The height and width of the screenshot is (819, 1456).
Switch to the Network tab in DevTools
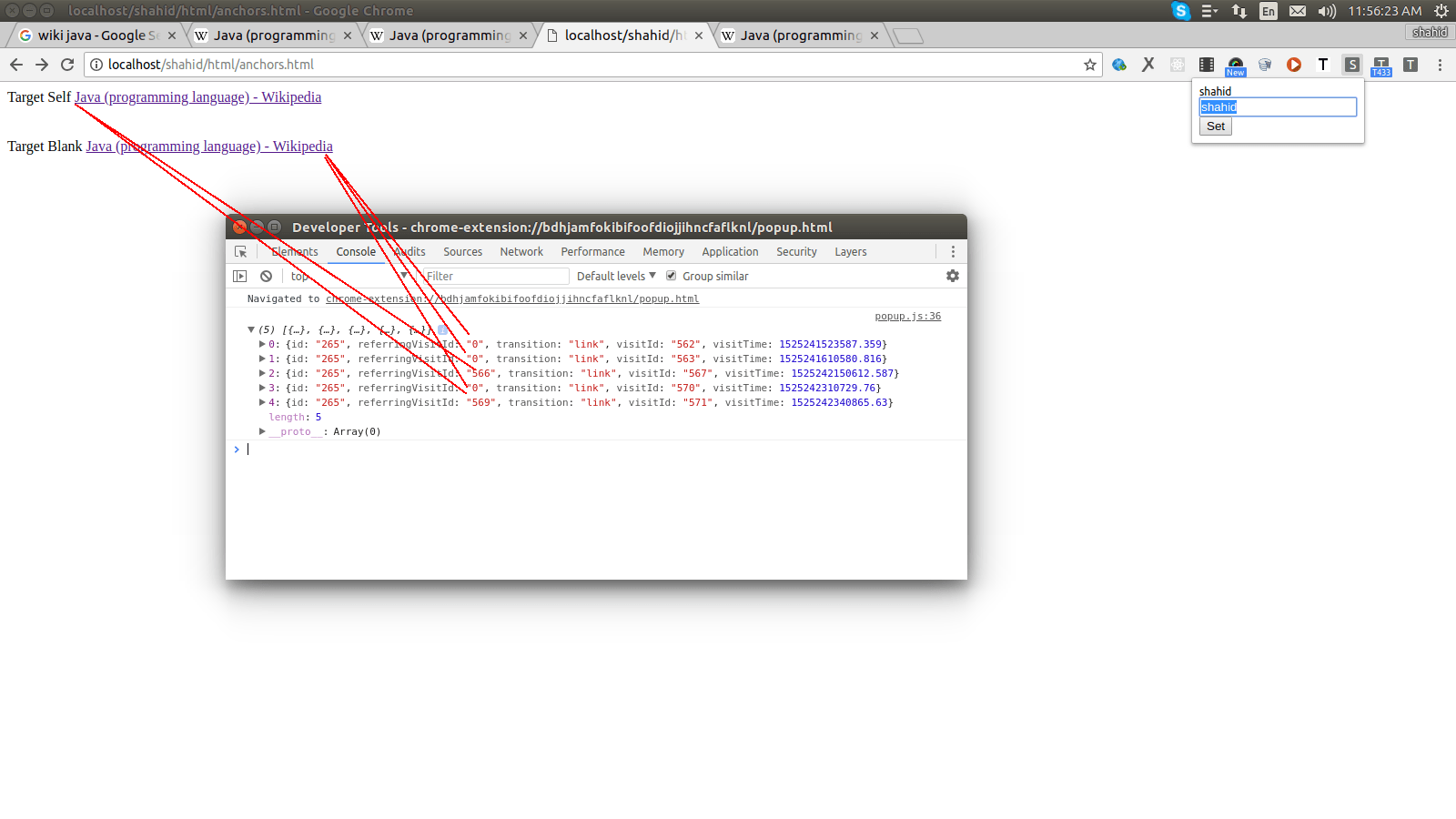[x=521, y=251]
